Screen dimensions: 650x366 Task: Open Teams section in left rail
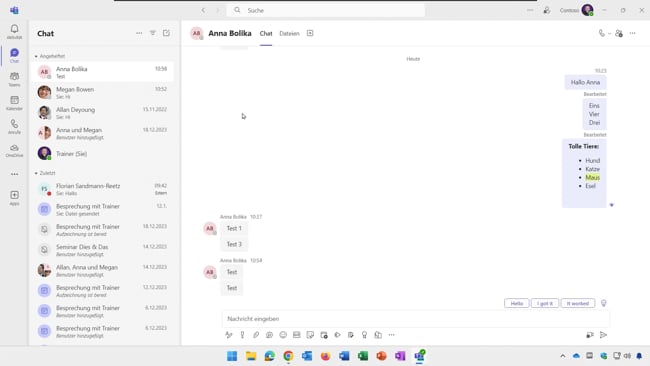coord(14,79)
